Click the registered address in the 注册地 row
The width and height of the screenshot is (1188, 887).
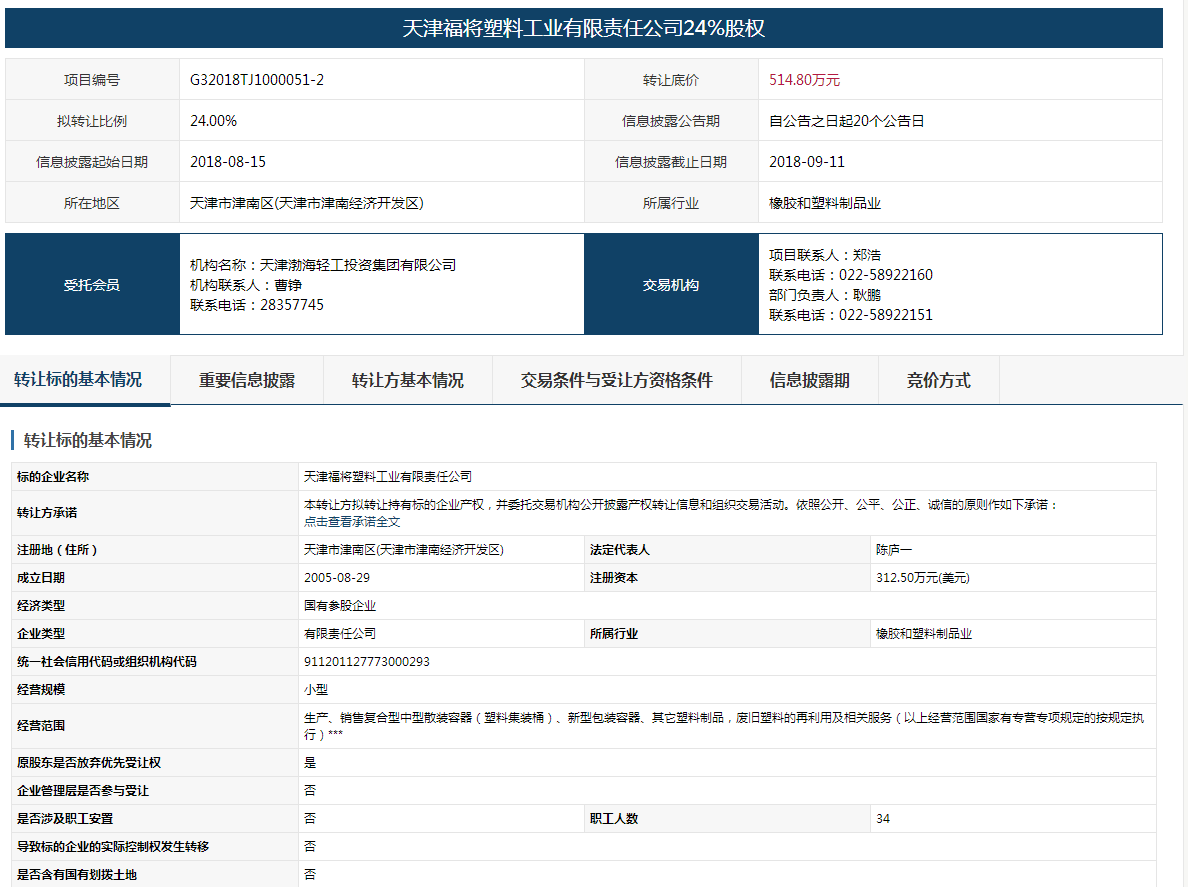tap(404, 550)
